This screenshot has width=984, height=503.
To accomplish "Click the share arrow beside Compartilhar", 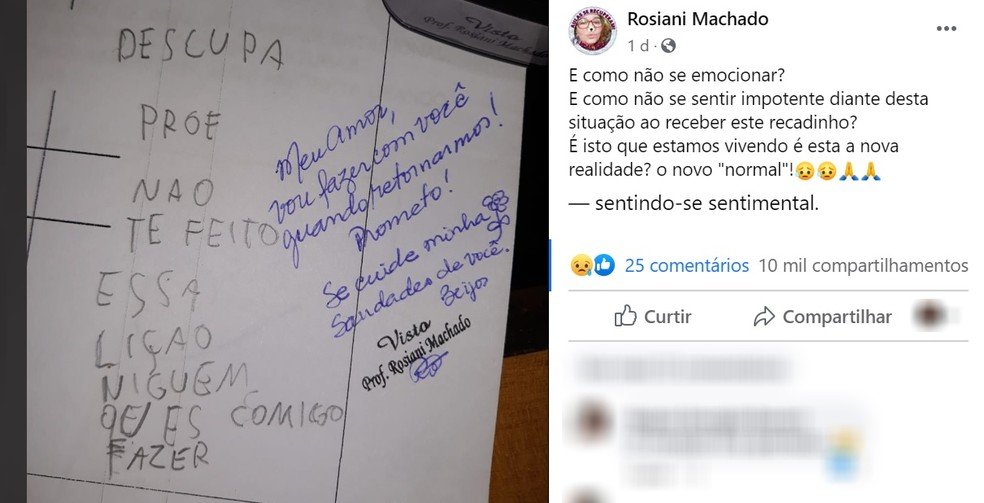I will [x=764, y=317].
